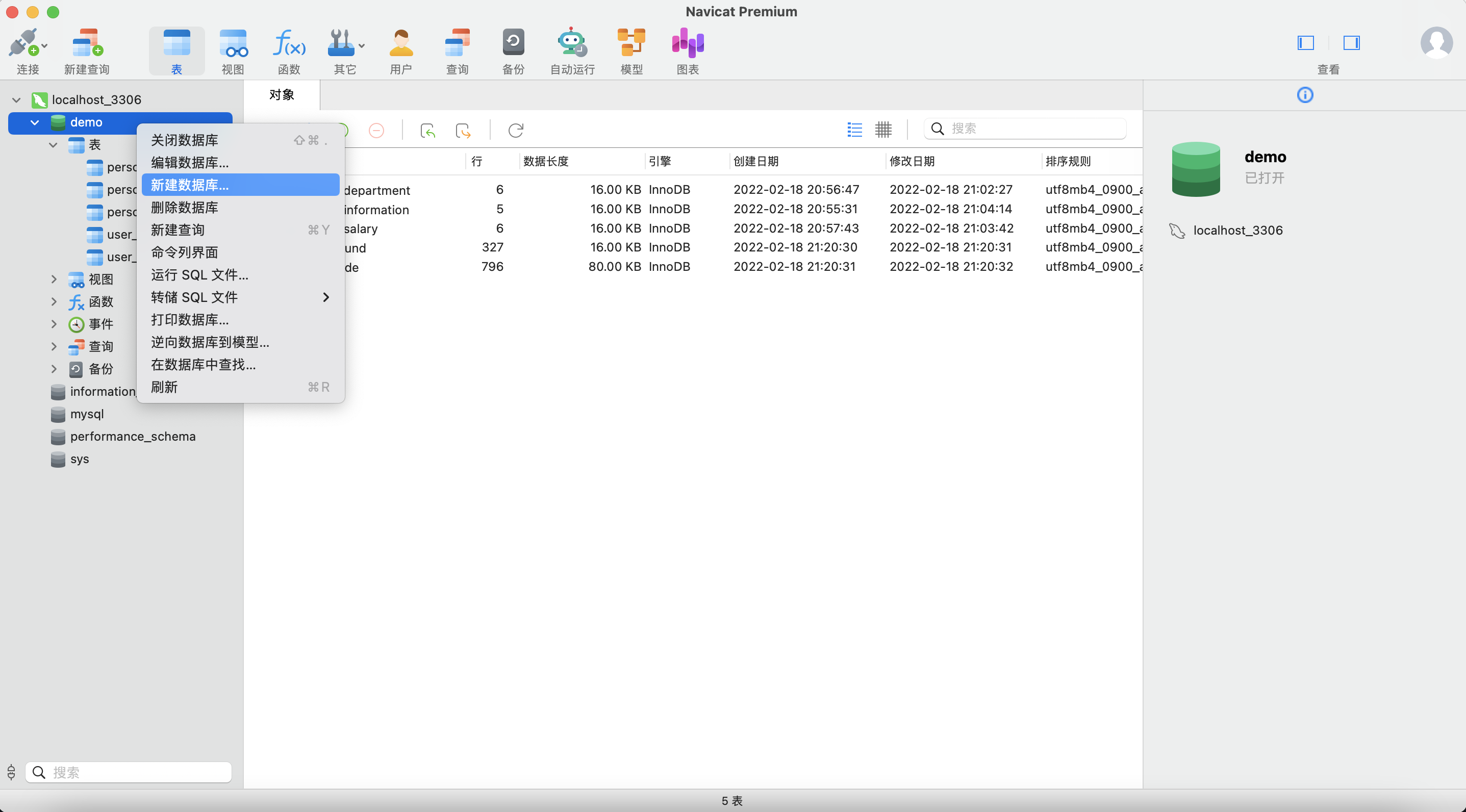Click localhost_3306 label in info panel
This screenshot has height=812, width=1466.
1238,231
